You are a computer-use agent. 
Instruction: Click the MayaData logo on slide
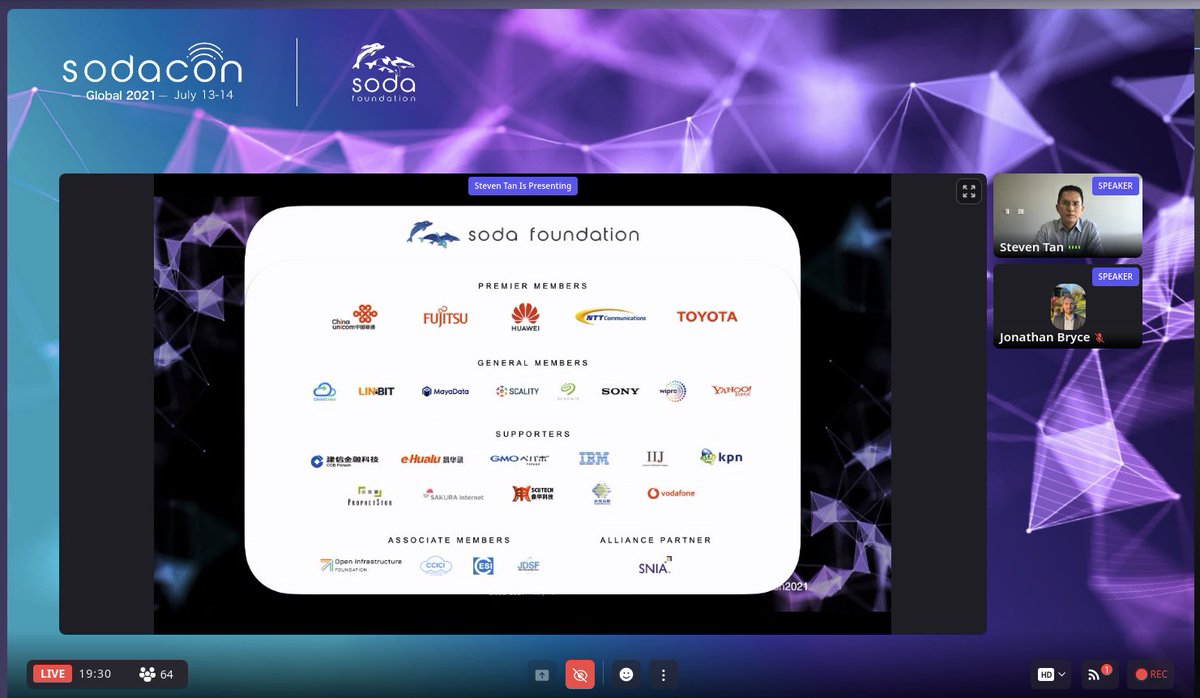(446, 392)
